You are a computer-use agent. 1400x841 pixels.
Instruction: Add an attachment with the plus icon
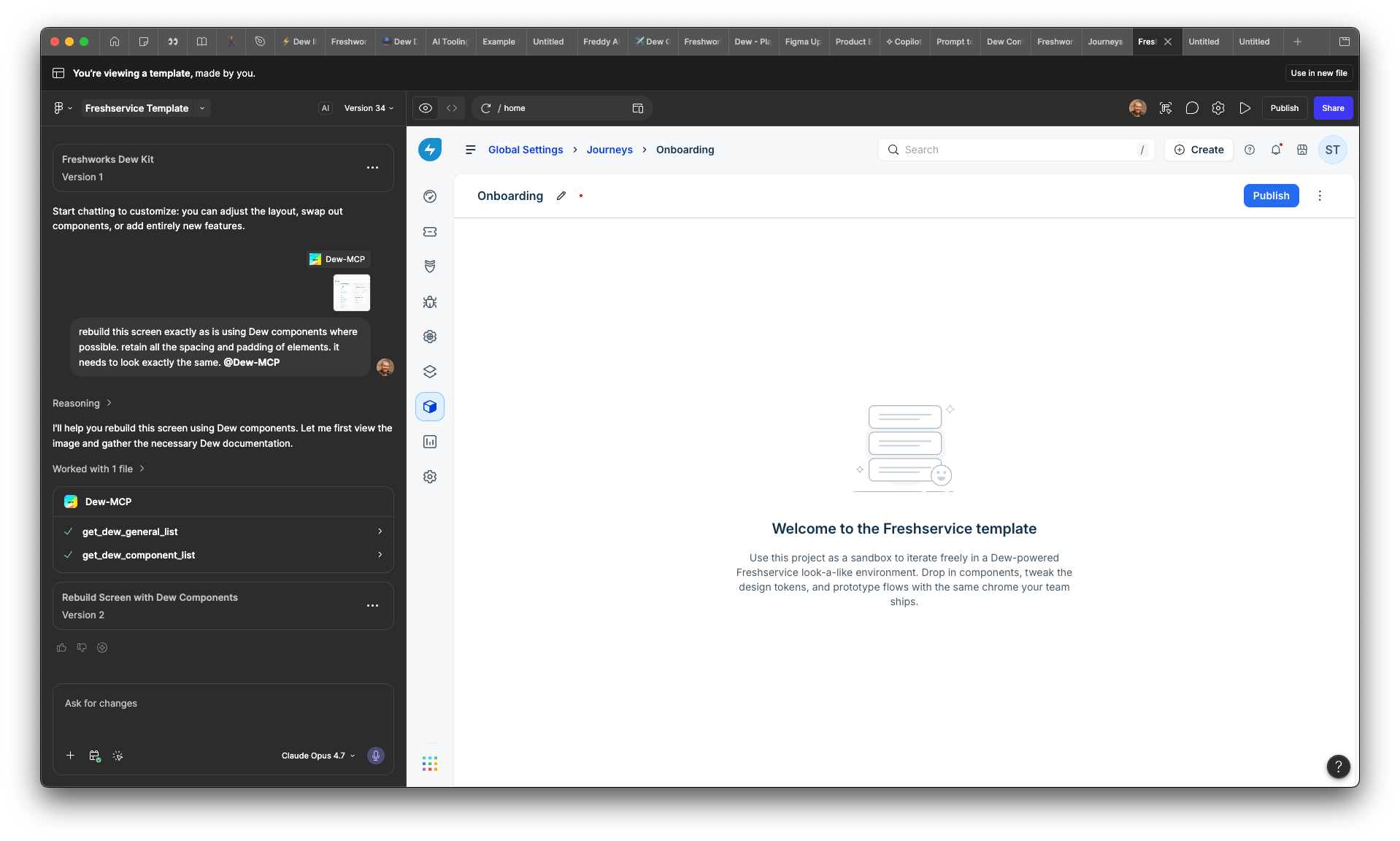[70, 756]
